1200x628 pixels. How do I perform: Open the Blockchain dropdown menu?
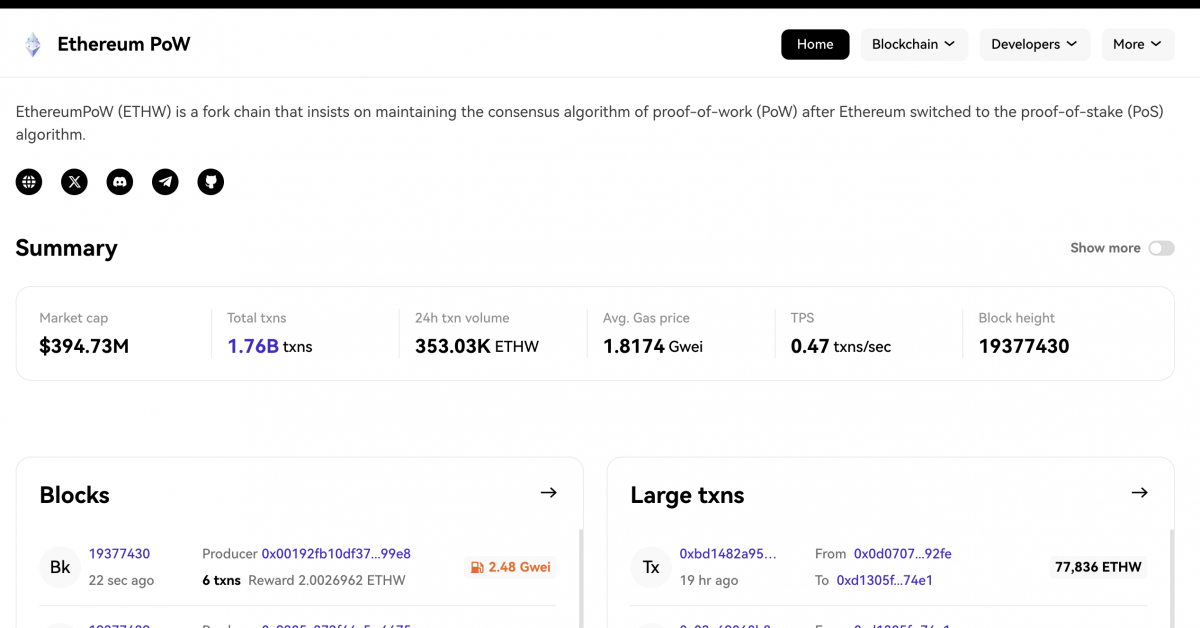click(x=913, y=44)
